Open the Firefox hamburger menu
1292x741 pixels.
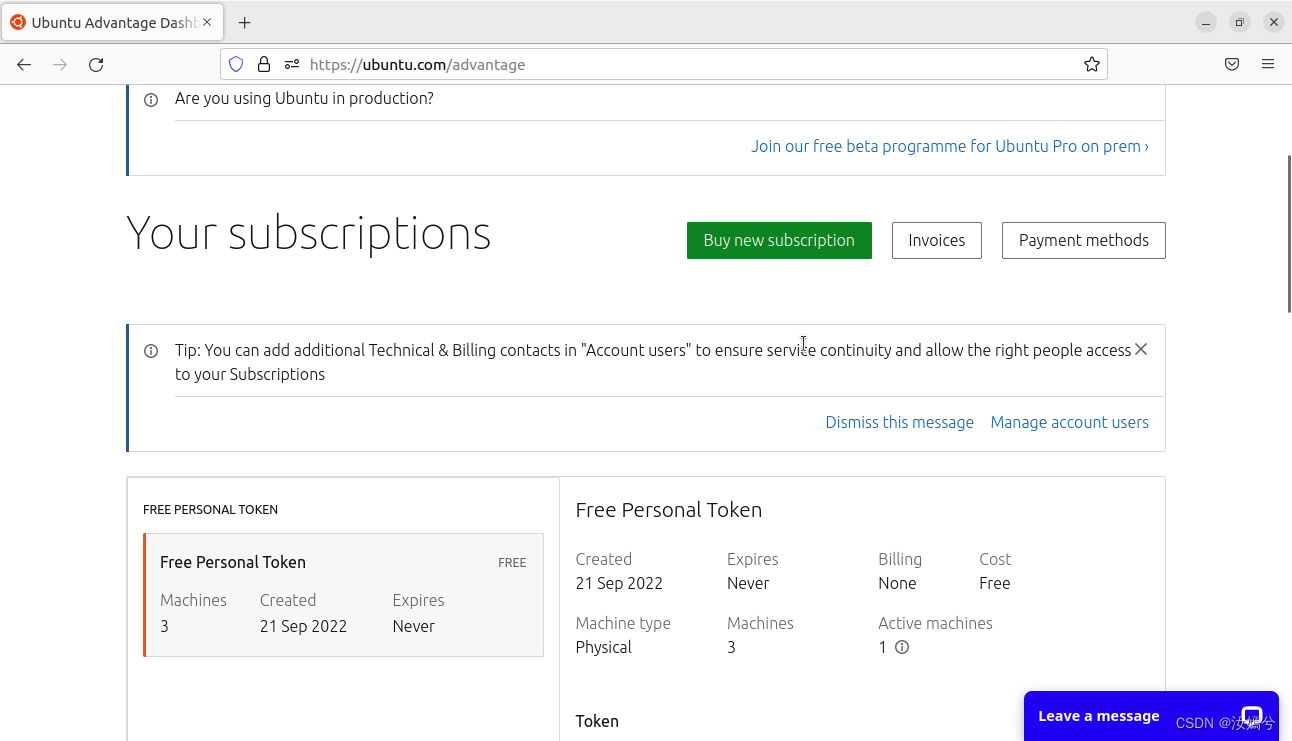pos(1268,64)
